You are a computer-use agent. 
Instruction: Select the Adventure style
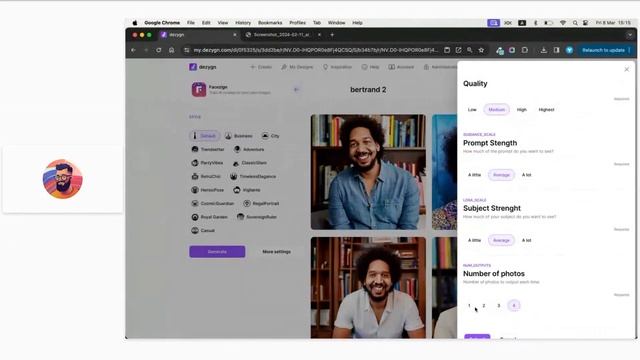pos(249,149)
